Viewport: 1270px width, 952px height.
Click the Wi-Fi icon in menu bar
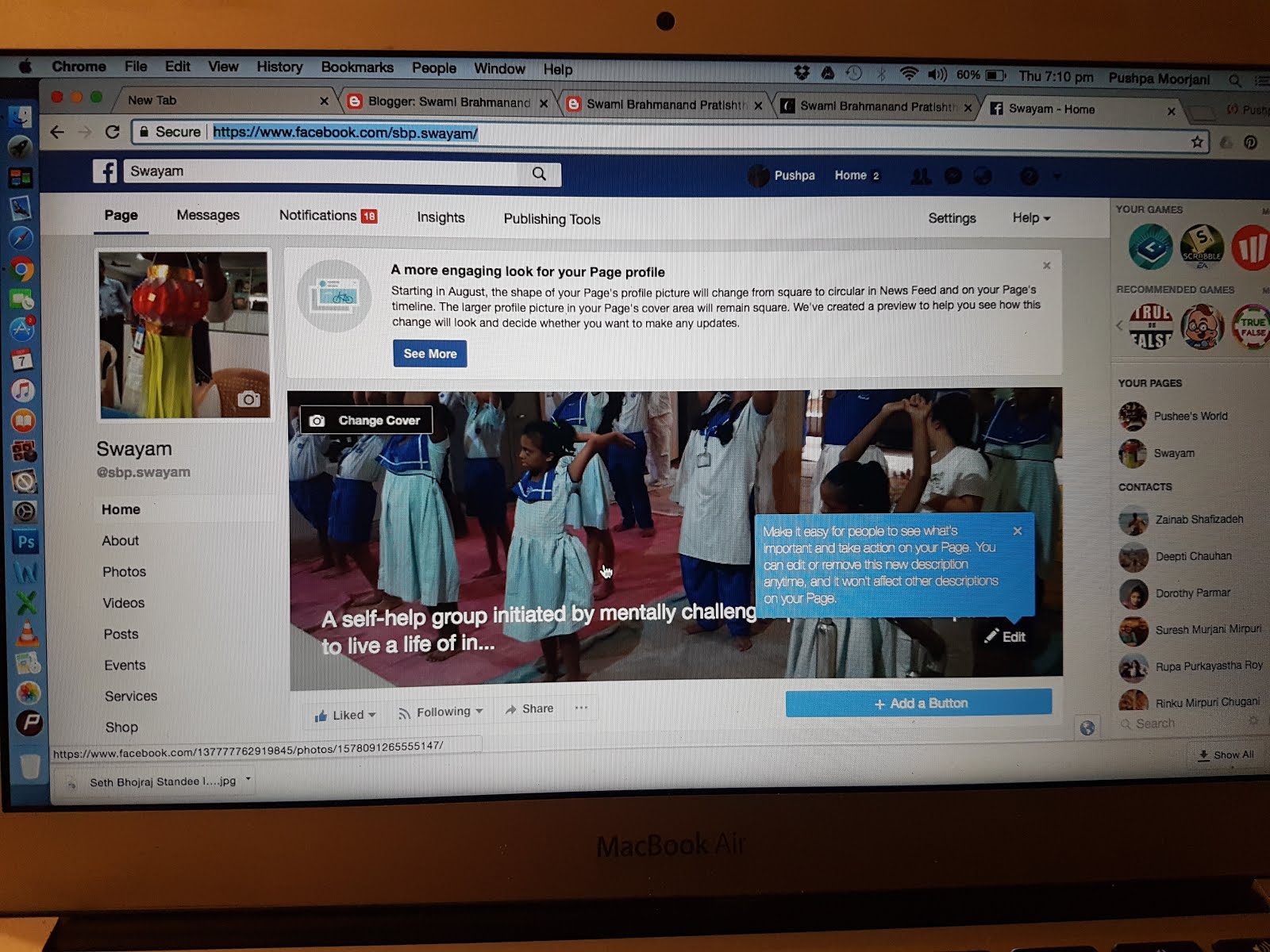point(909,74)
